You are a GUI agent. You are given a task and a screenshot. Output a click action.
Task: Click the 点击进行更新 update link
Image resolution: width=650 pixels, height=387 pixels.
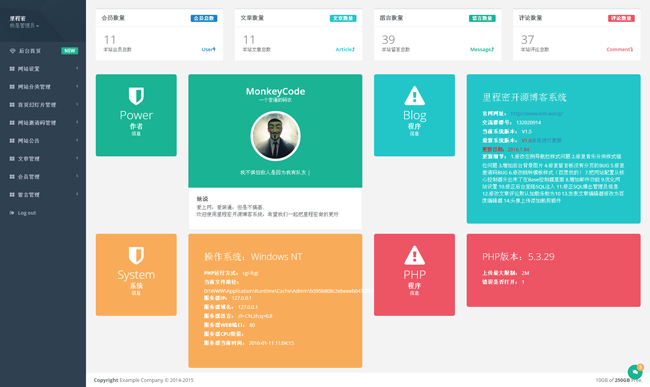[546, 140]
